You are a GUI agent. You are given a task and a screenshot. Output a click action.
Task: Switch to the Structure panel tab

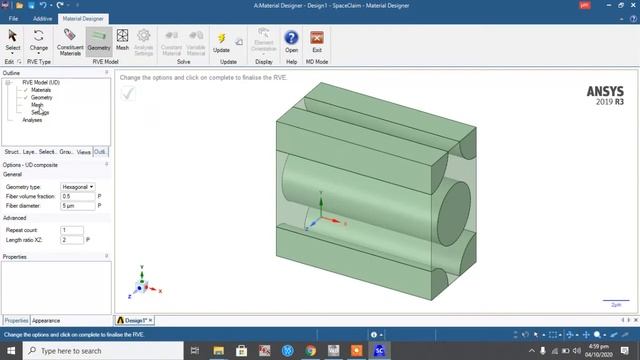pyautogui.click(x=12, y=152)
